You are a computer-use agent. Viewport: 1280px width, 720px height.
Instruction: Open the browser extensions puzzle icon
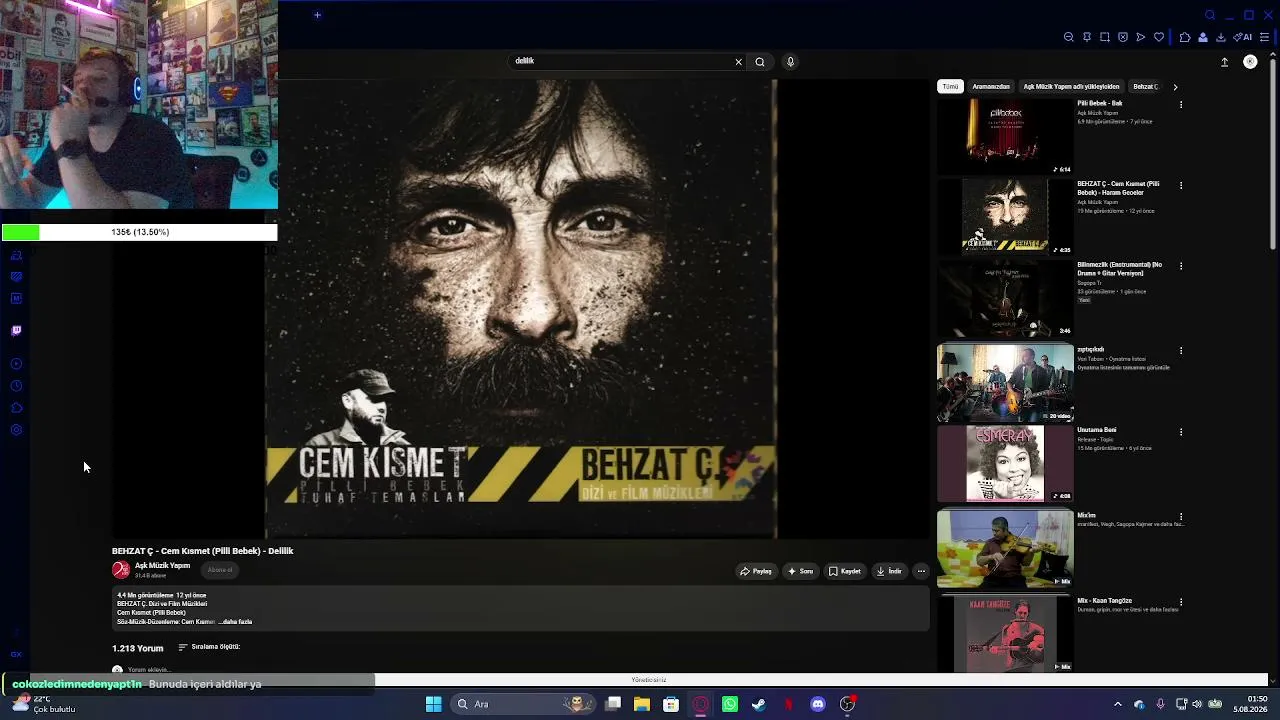pyautogui.click(x=1185, y=37)
